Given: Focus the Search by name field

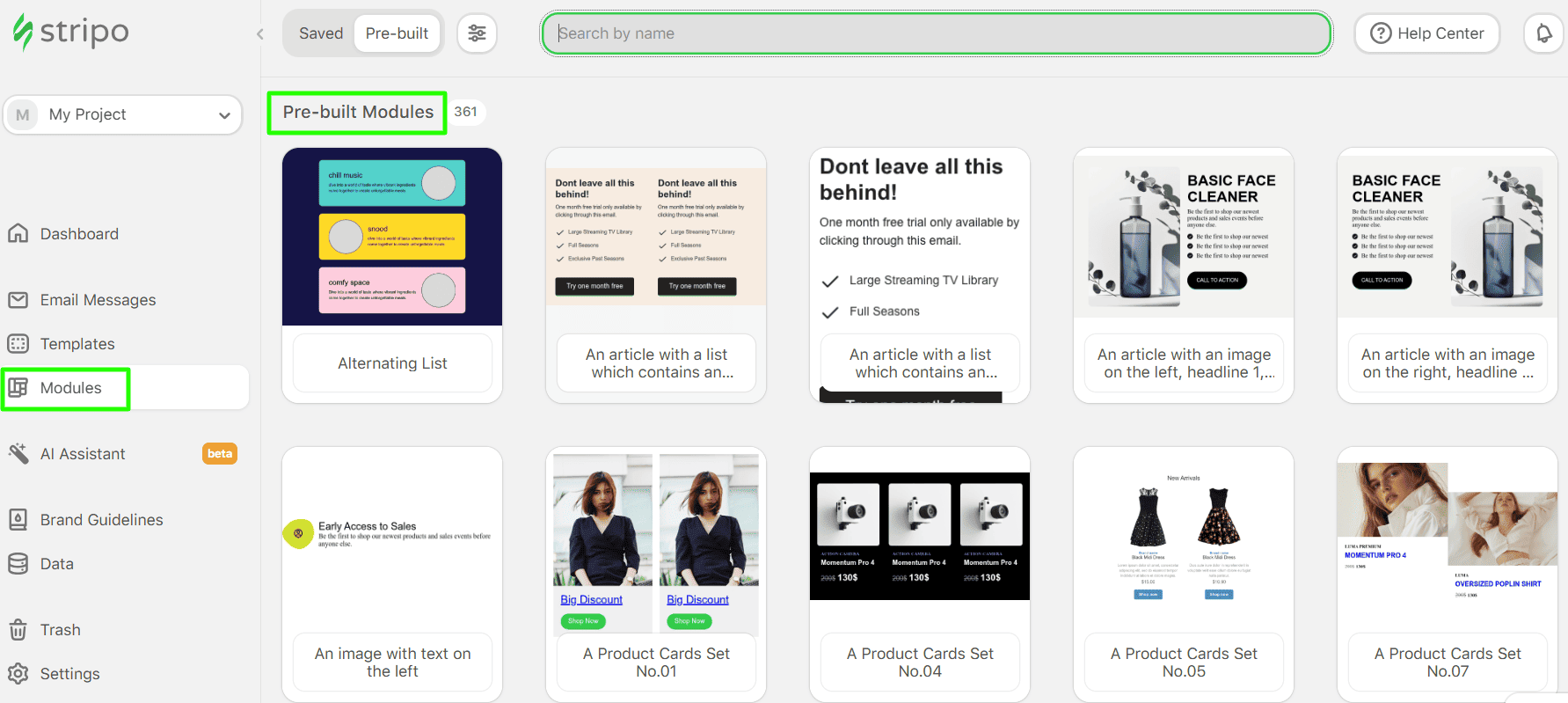Looking at the screenshot, I should pos(936,33).
